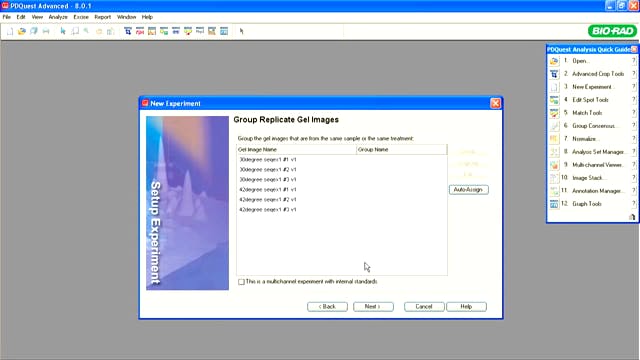Click Advanced Crop Tools icon in Quick Guide
The image size is (640, 360).
554,74
